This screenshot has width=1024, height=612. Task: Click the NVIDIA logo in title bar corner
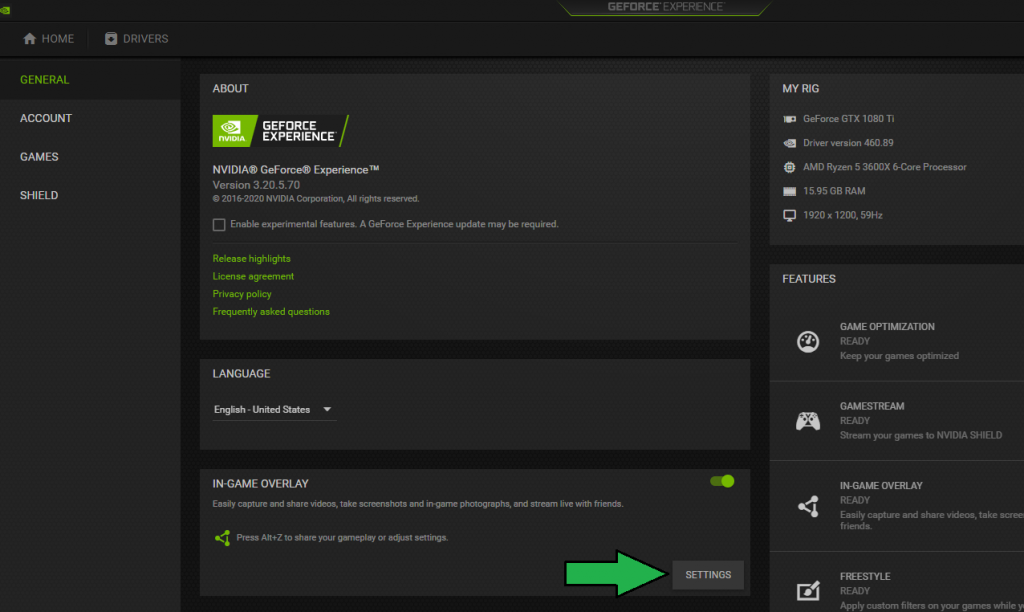(x=5, y=10)
